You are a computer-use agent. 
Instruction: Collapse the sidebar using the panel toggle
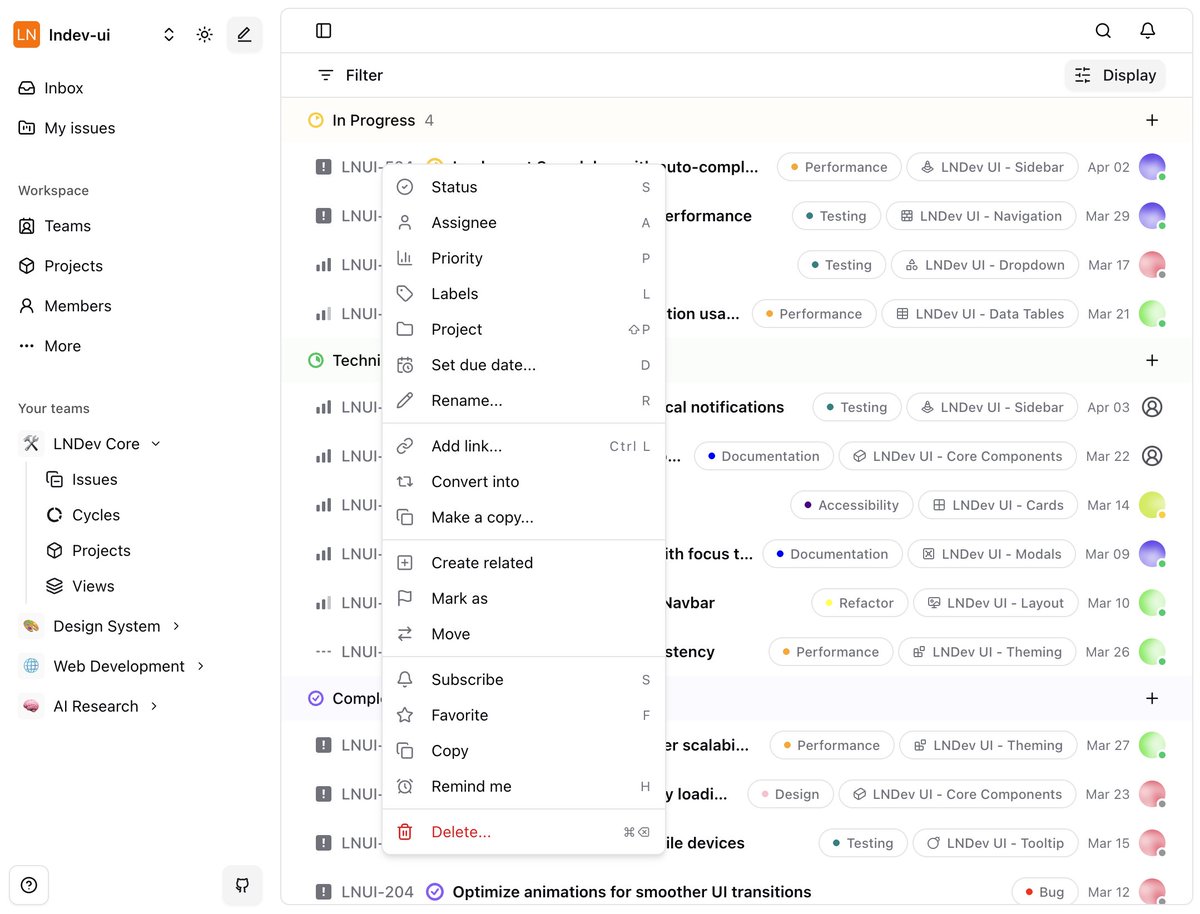click(323, 30)
